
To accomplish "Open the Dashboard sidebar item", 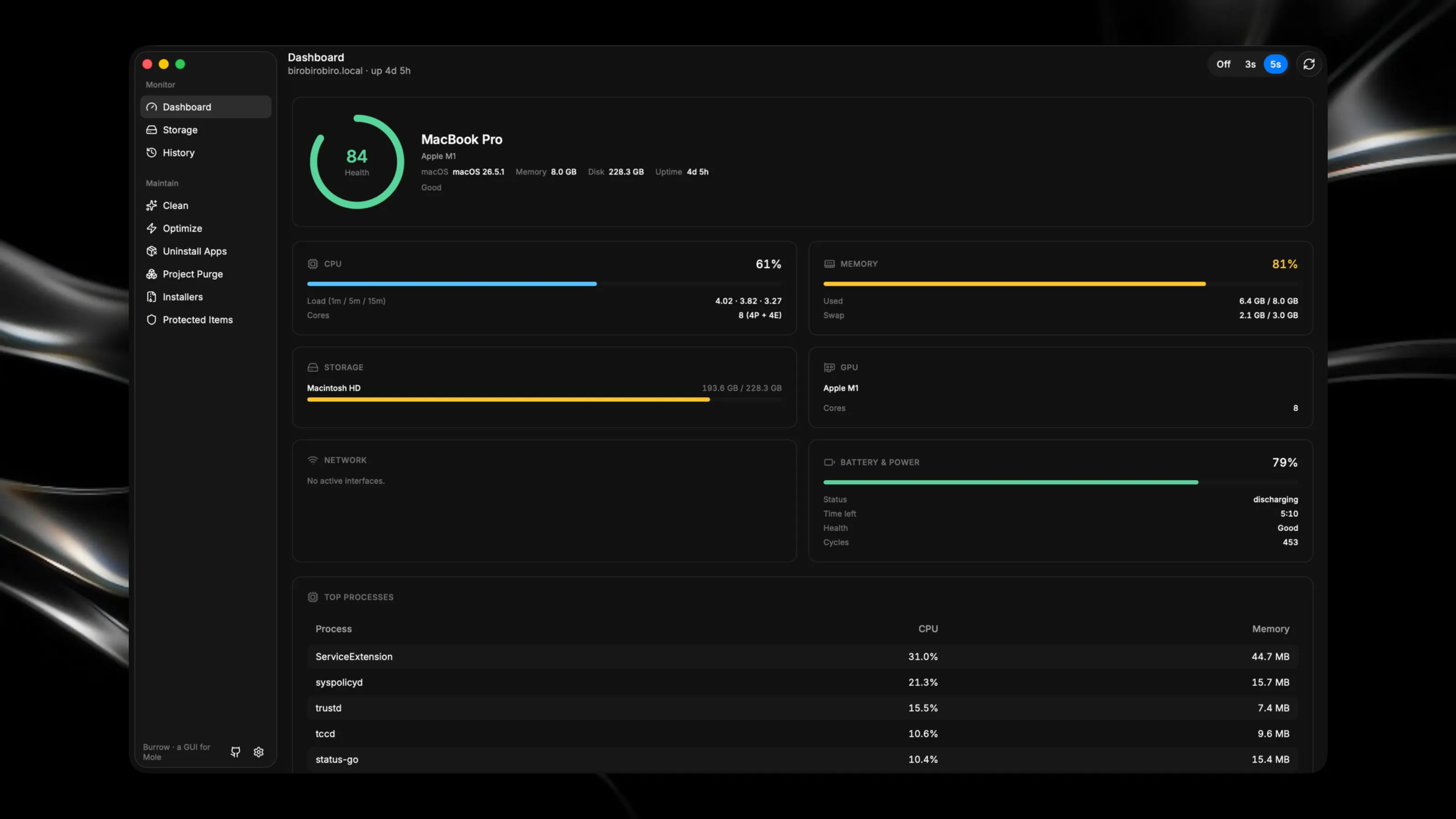I will 205,107.
